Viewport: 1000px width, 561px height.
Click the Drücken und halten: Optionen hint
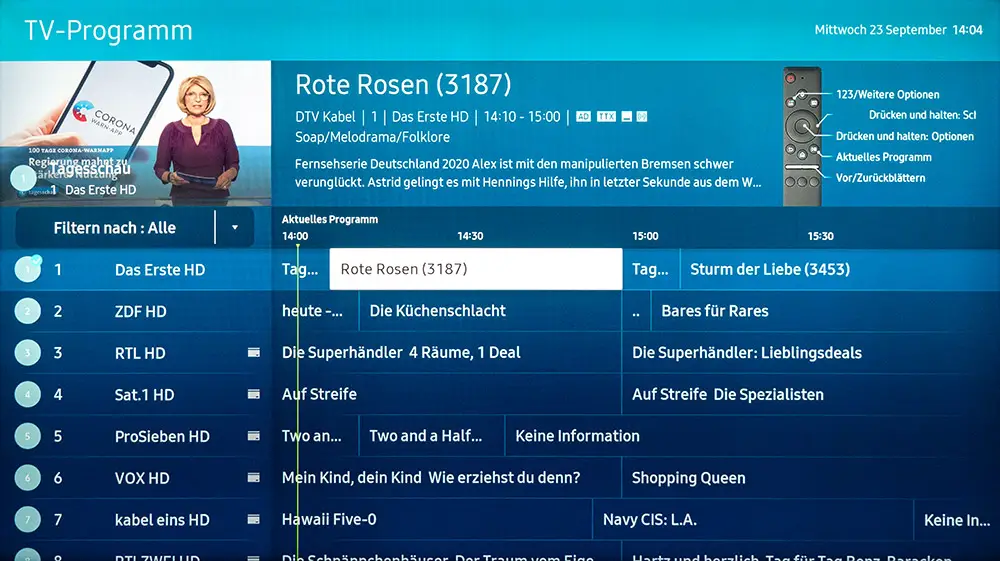(x=905, y=136)
